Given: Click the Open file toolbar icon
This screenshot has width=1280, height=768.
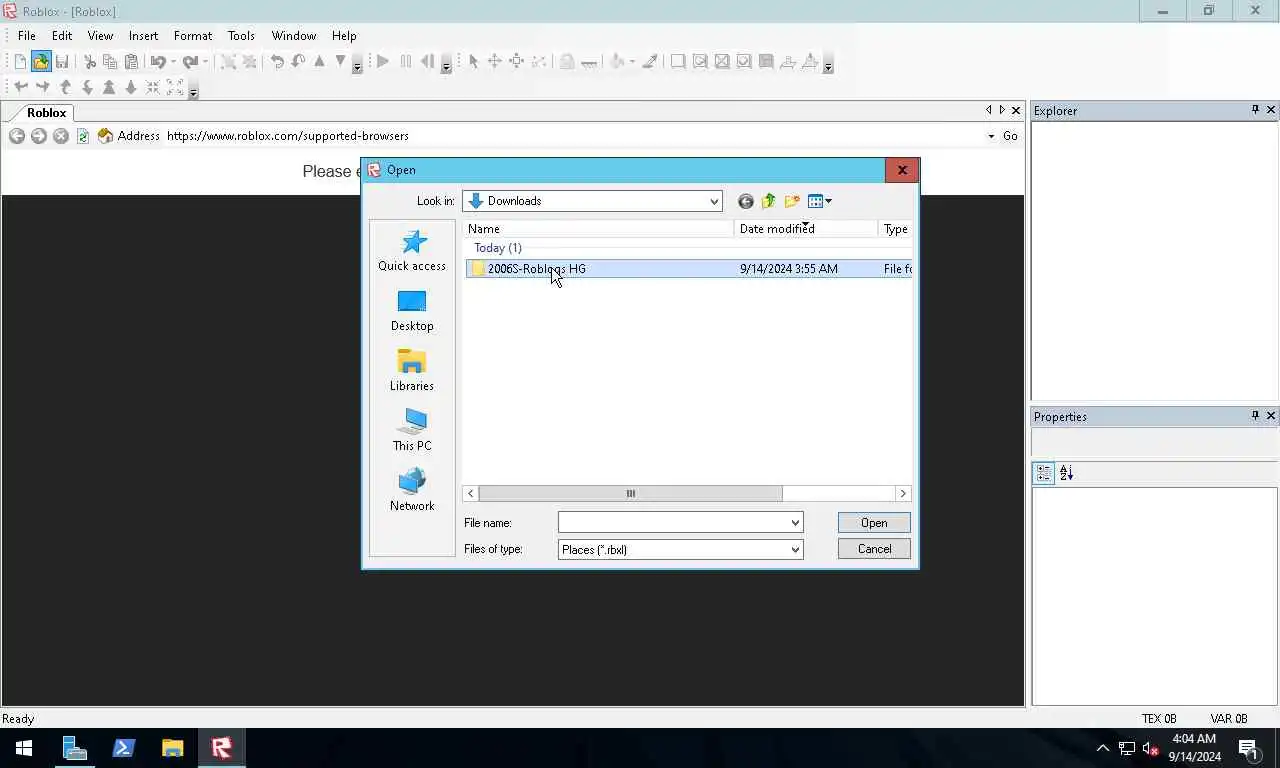Looking at the screenshot, I should (x=41, y=62).
